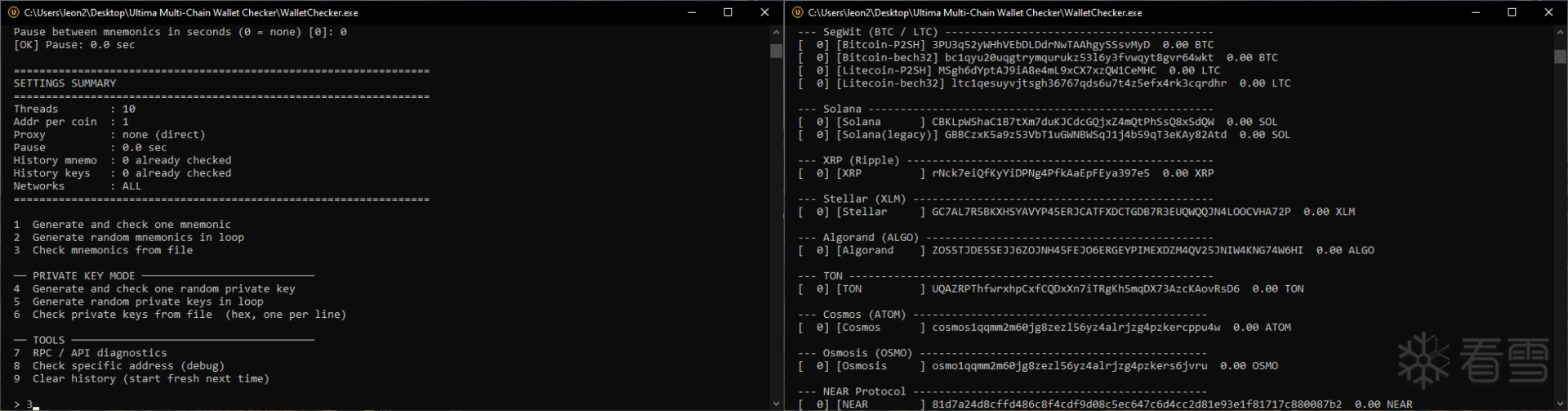
Task: Click the '0.00 XLM' balance value
Action: pos(1330,212)
